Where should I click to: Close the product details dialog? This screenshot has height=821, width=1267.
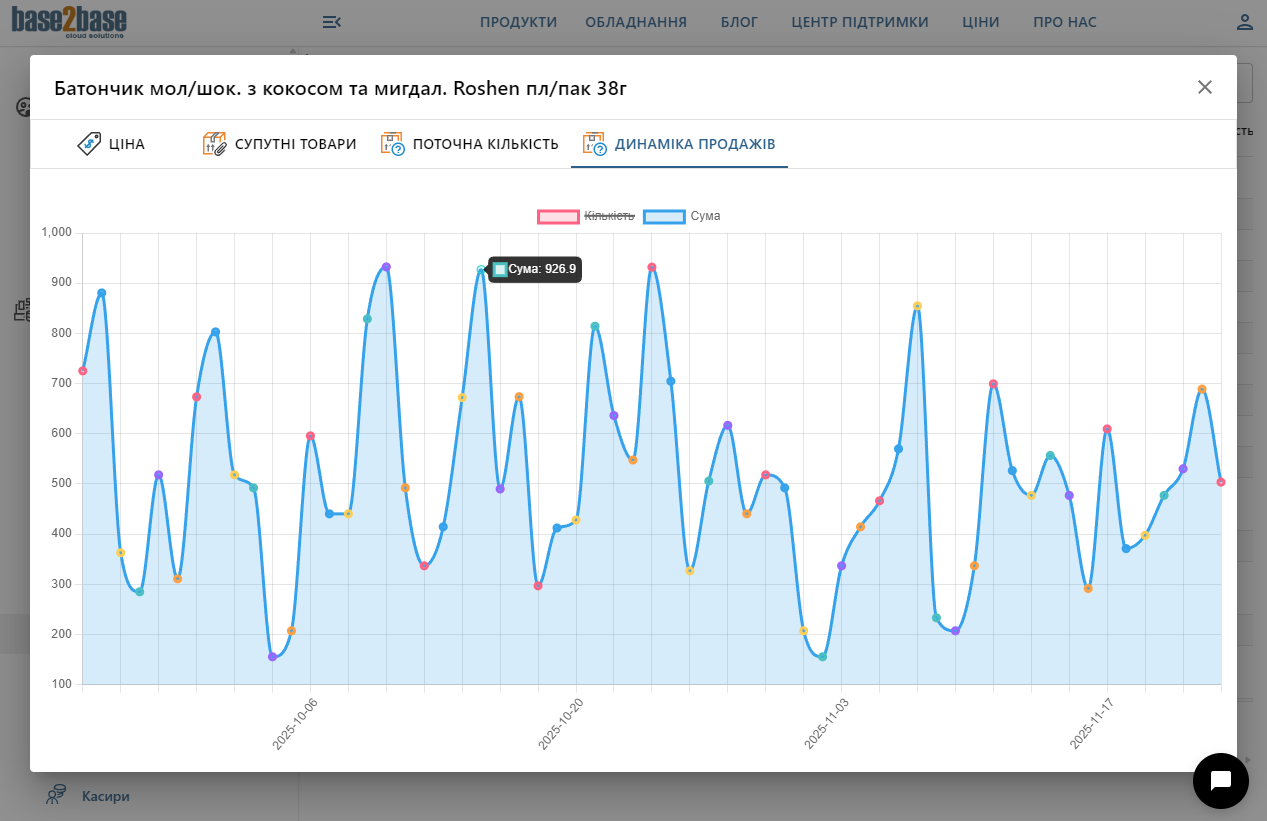tap(1204, 87)
